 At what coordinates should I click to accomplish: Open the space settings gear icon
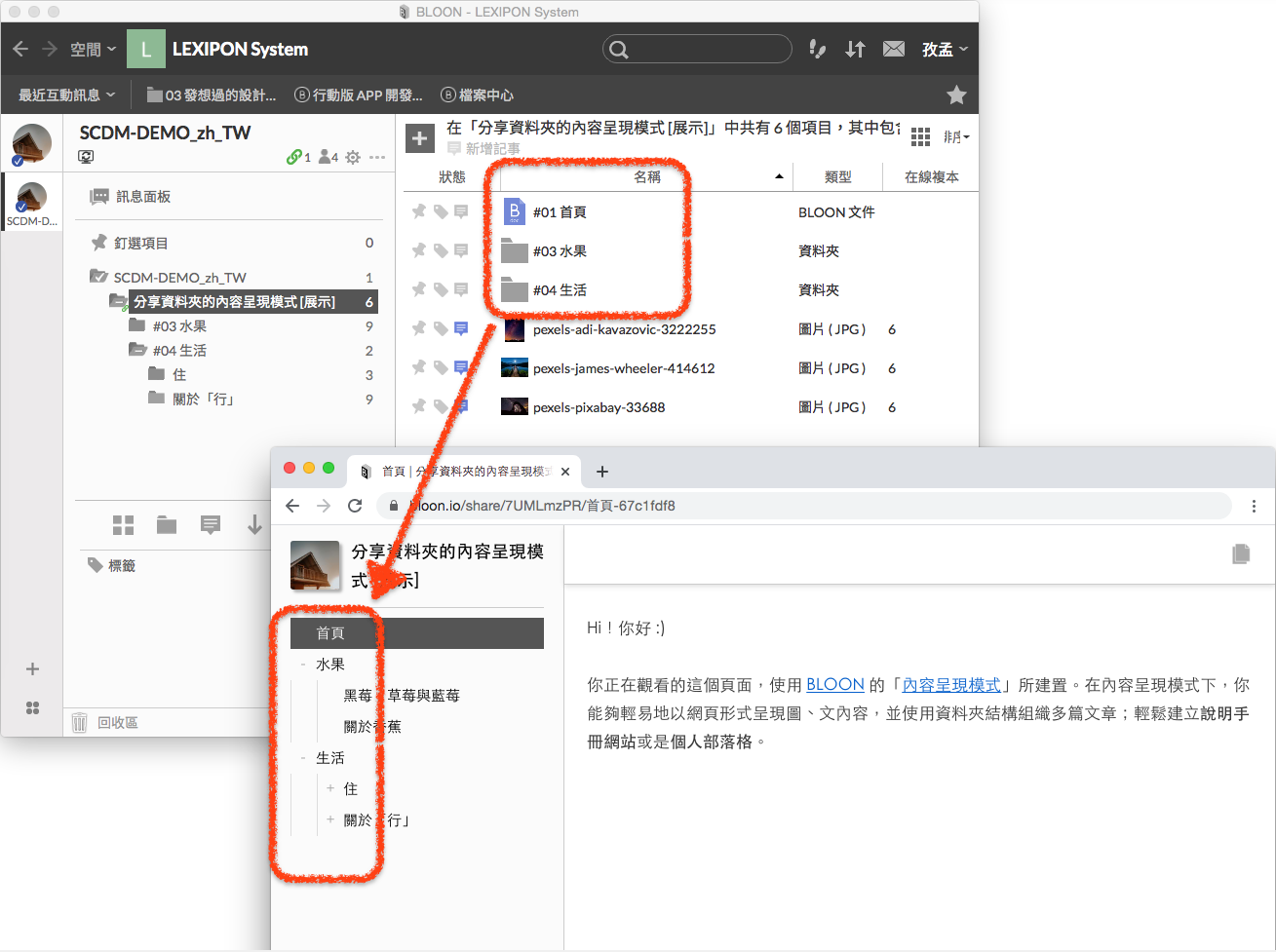(x=353, y=157)
